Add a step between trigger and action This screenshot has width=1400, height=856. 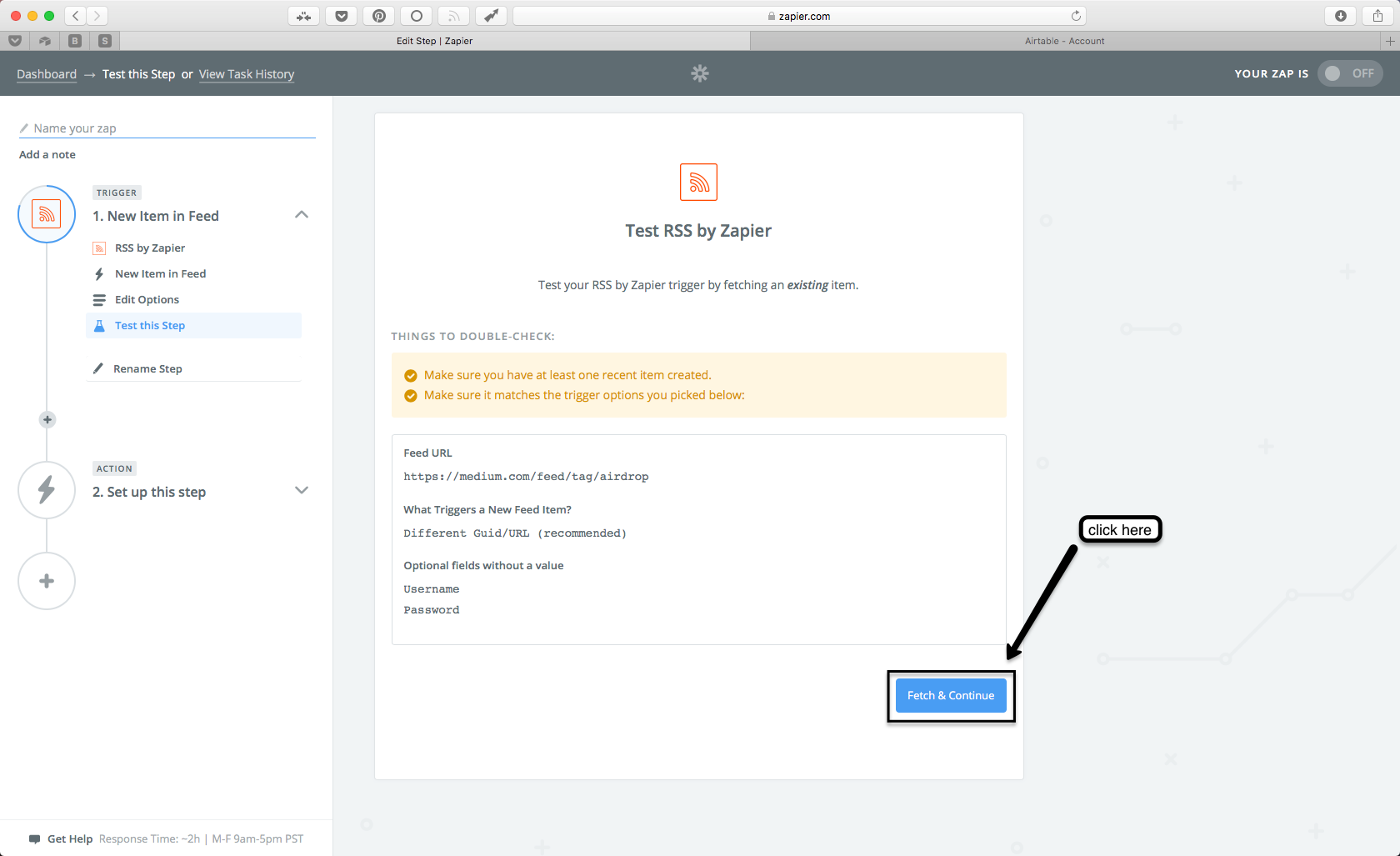pyautogui.click(x=47, y=419)
